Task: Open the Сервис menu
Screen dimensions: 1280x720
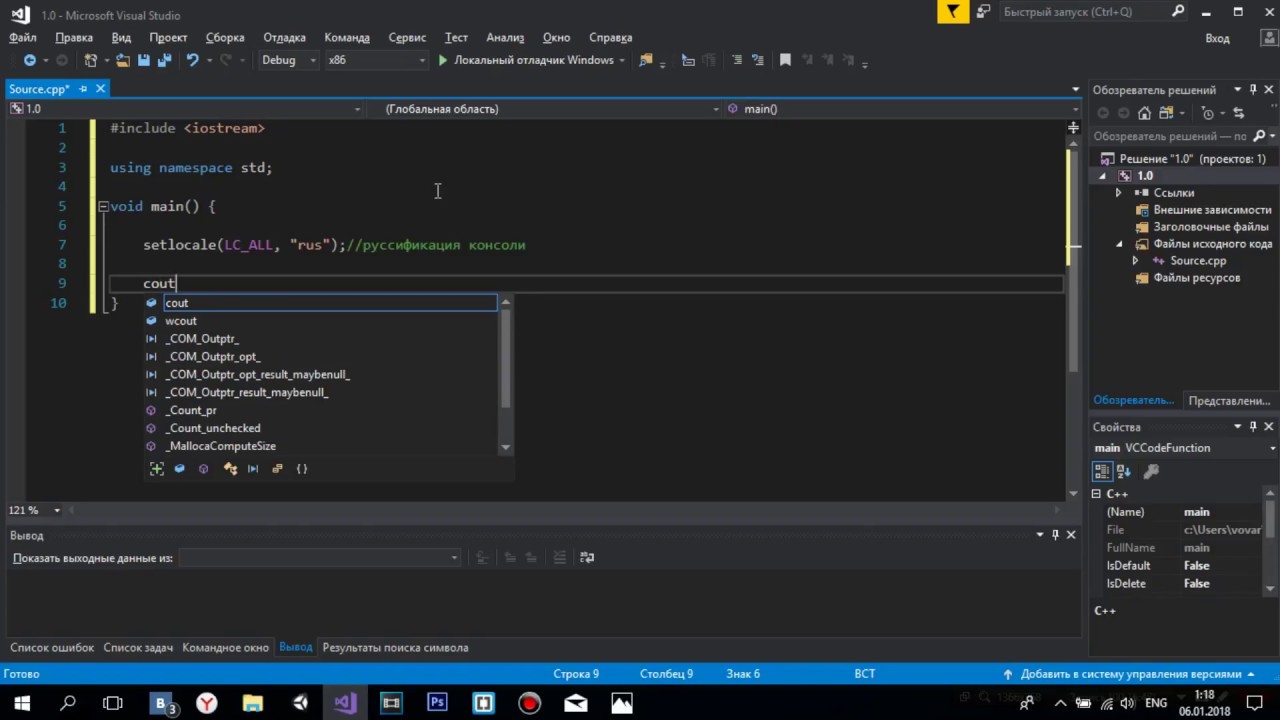Action: (x=407, y=37)
